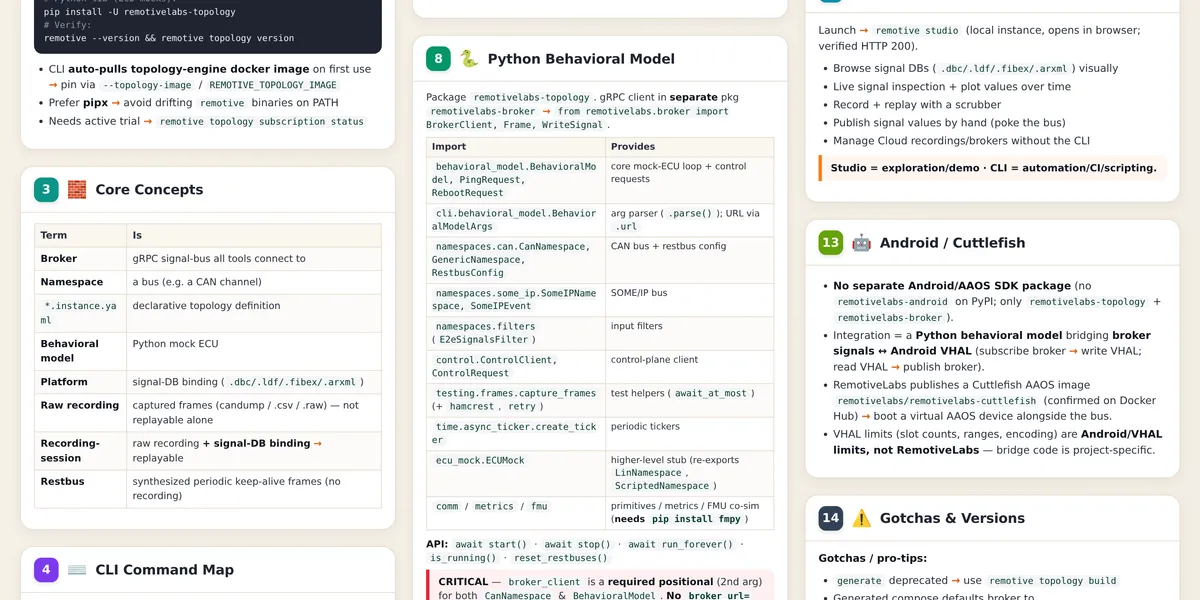1200x600 pixels.
Task: Click the 'Platform' term cell
Action: [x=80, y=382]
